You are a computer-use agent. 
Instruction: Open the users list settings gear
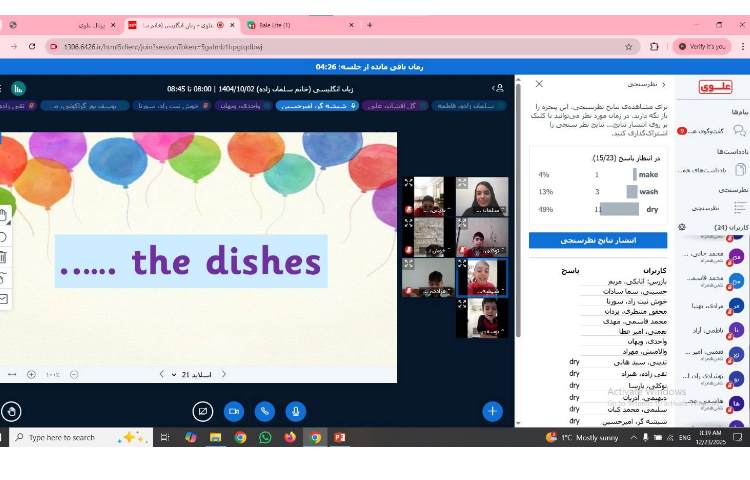pyautogui.click(x=682, y=227)
